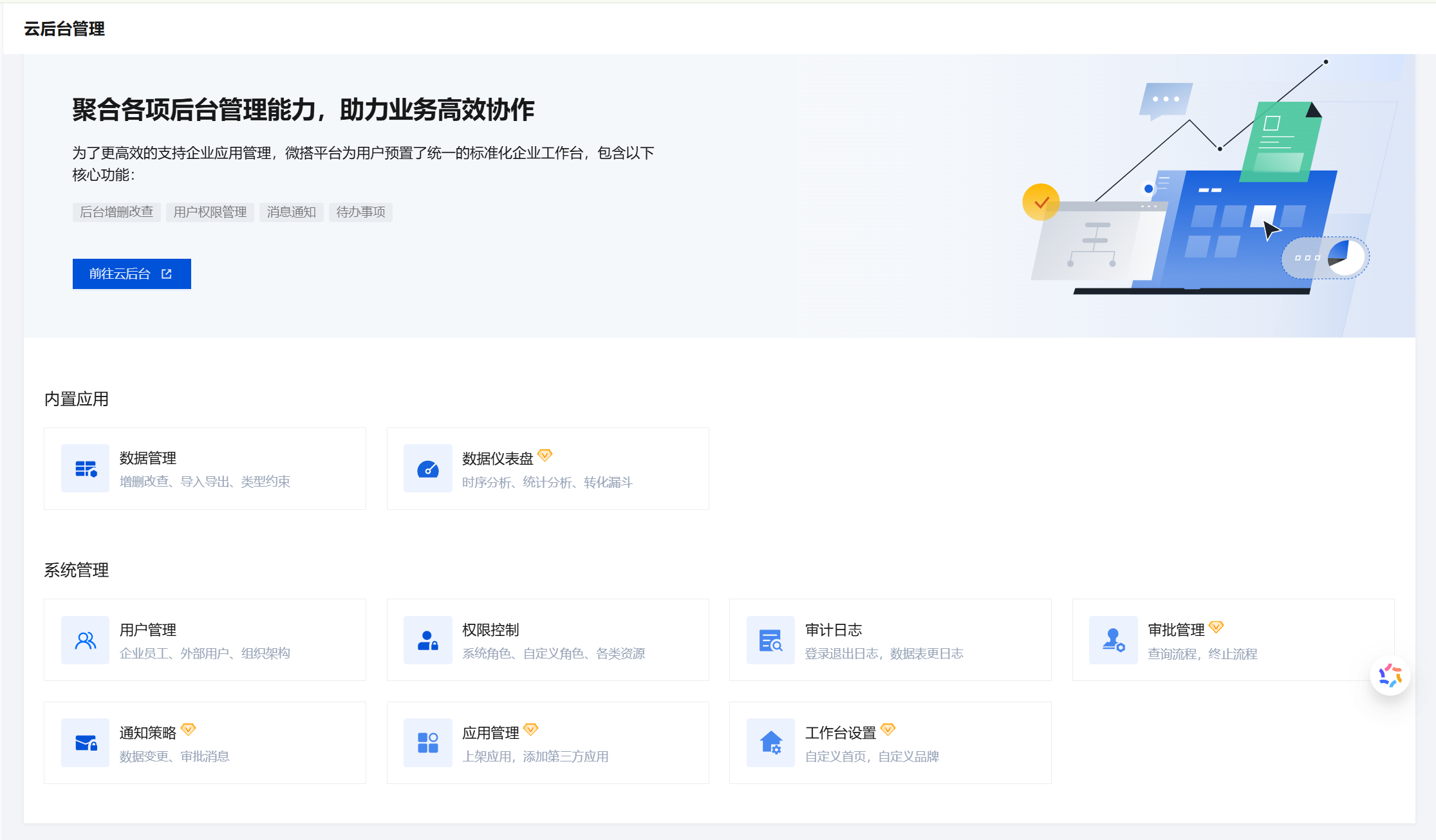Click the 审批管理 user-gear icon
The width and height of the screenshot is (1436, 840).
(1113, 640)
